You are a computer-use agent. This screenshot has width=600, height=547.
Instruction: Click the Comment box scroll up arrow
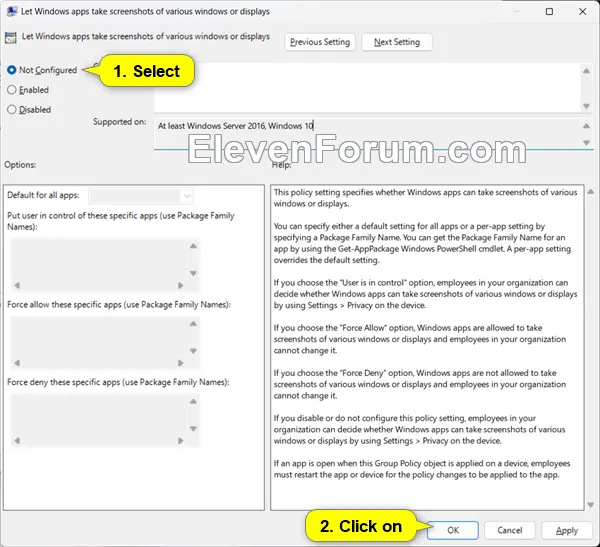click(x=586, y=71)
